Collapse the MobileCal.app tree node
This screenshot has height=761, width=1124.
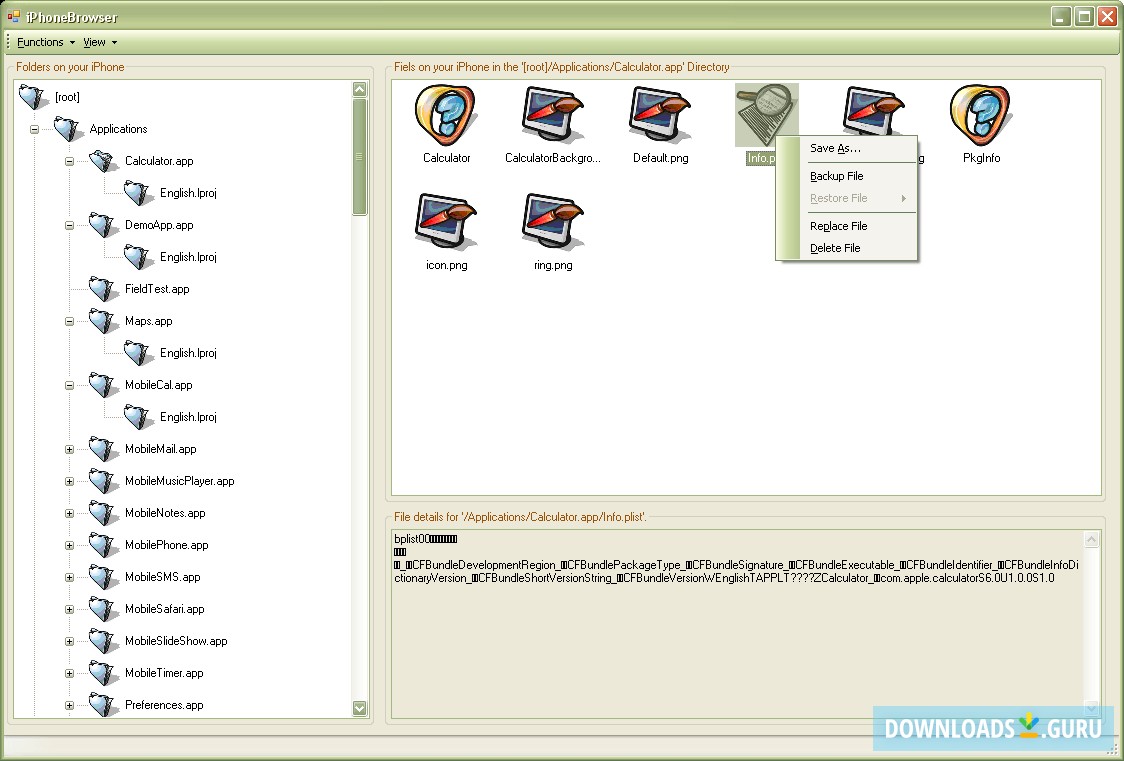pyautogui.click(x=70, y=385)
